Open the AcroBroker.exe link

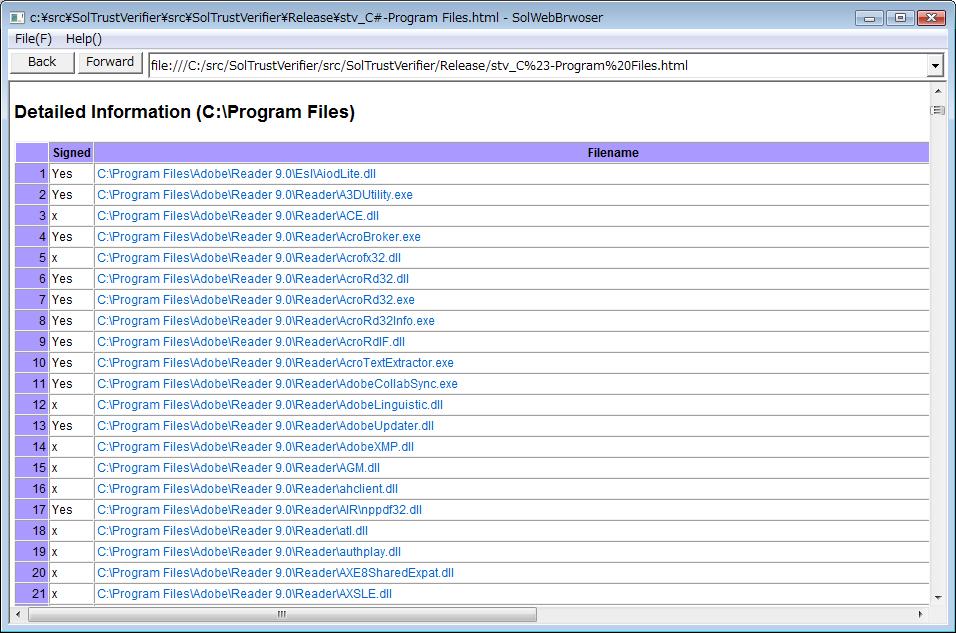(259, 237)
